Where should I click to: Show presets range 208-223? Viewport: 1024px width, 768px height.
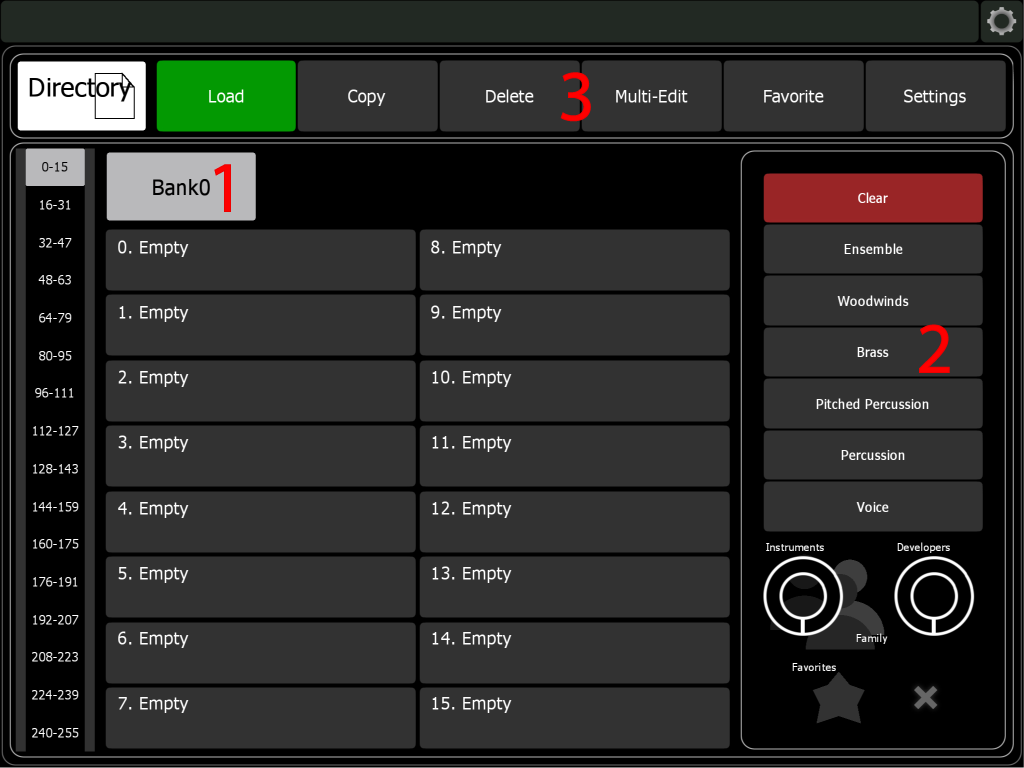tap(55, 657)
